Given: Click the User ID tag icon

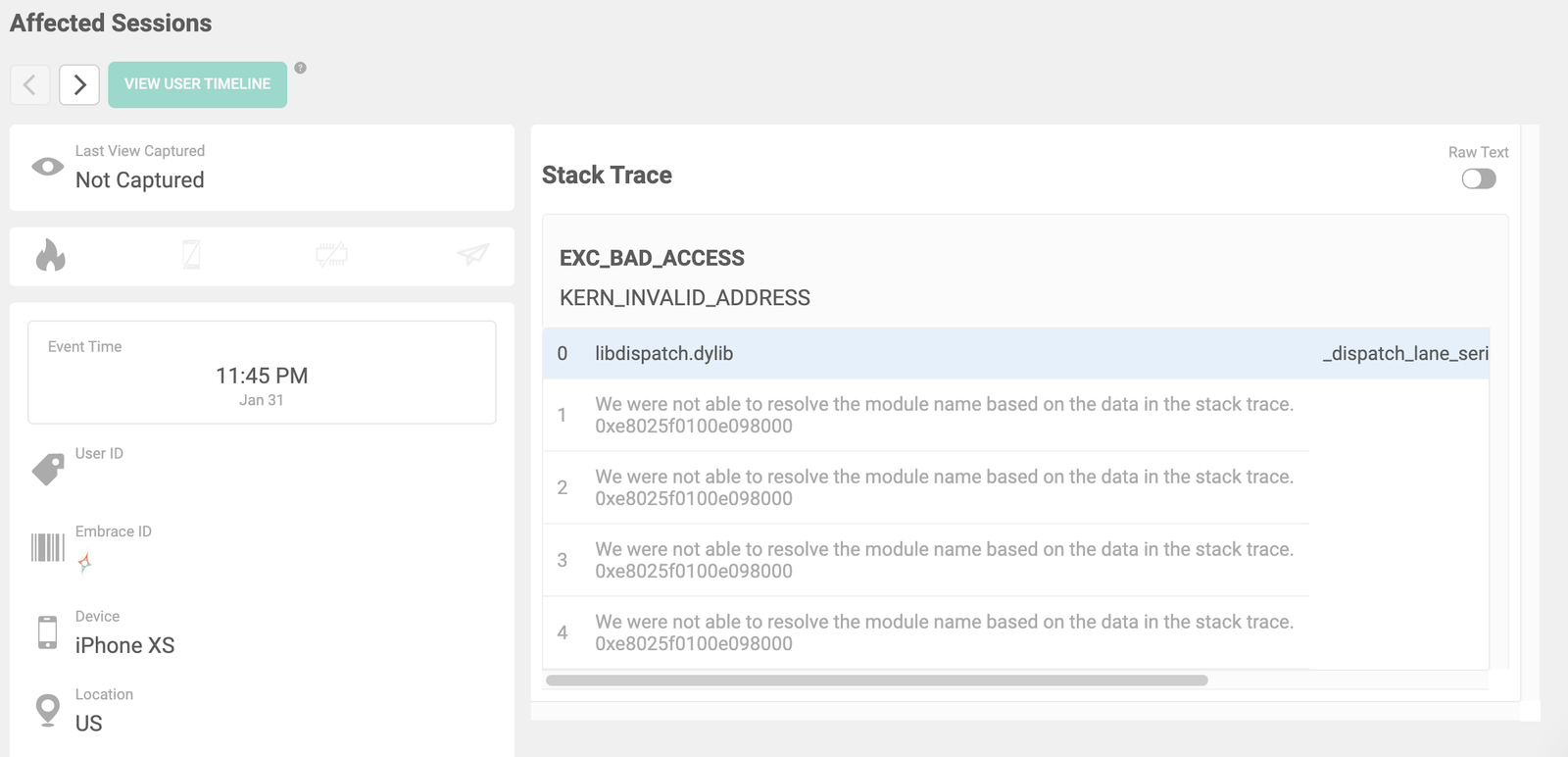Looking at the screenshot, I should (48, 469).
